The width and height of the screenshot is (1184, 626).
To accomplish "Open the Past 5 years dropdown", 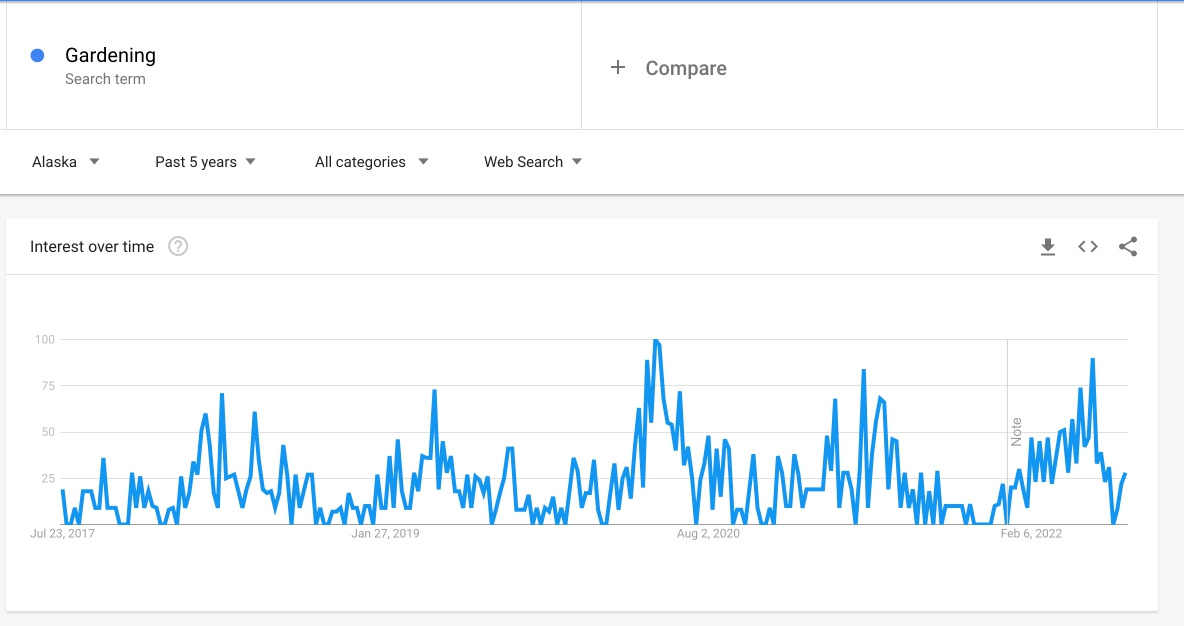I will (205, 162).
